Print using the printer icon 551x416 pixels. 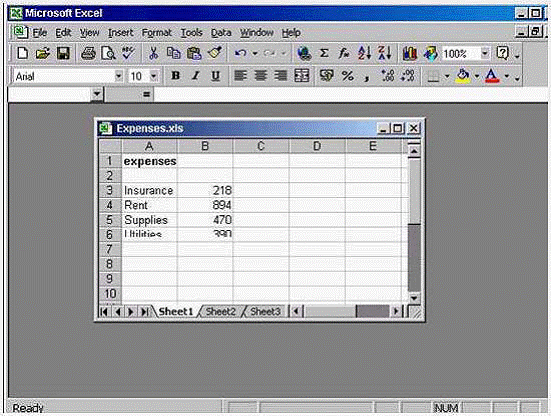click(x=88, y=53)
